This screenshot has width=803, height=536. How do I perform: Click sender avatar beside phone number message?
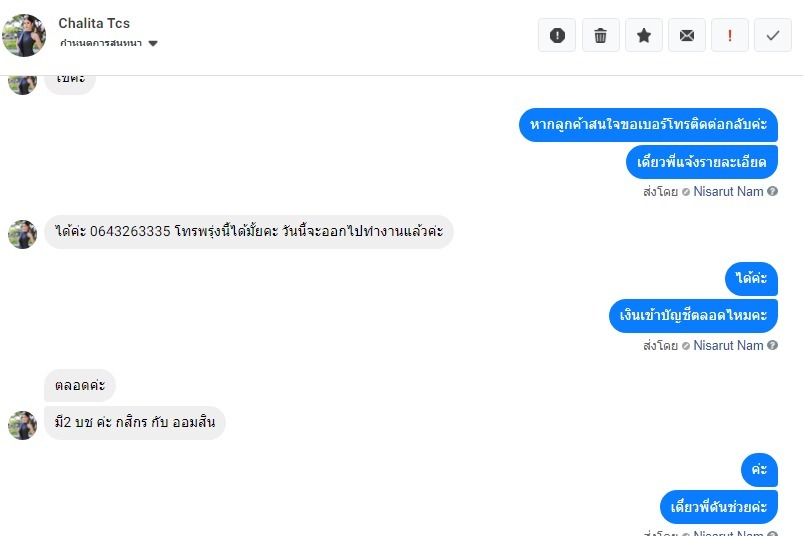click(23, 234)
